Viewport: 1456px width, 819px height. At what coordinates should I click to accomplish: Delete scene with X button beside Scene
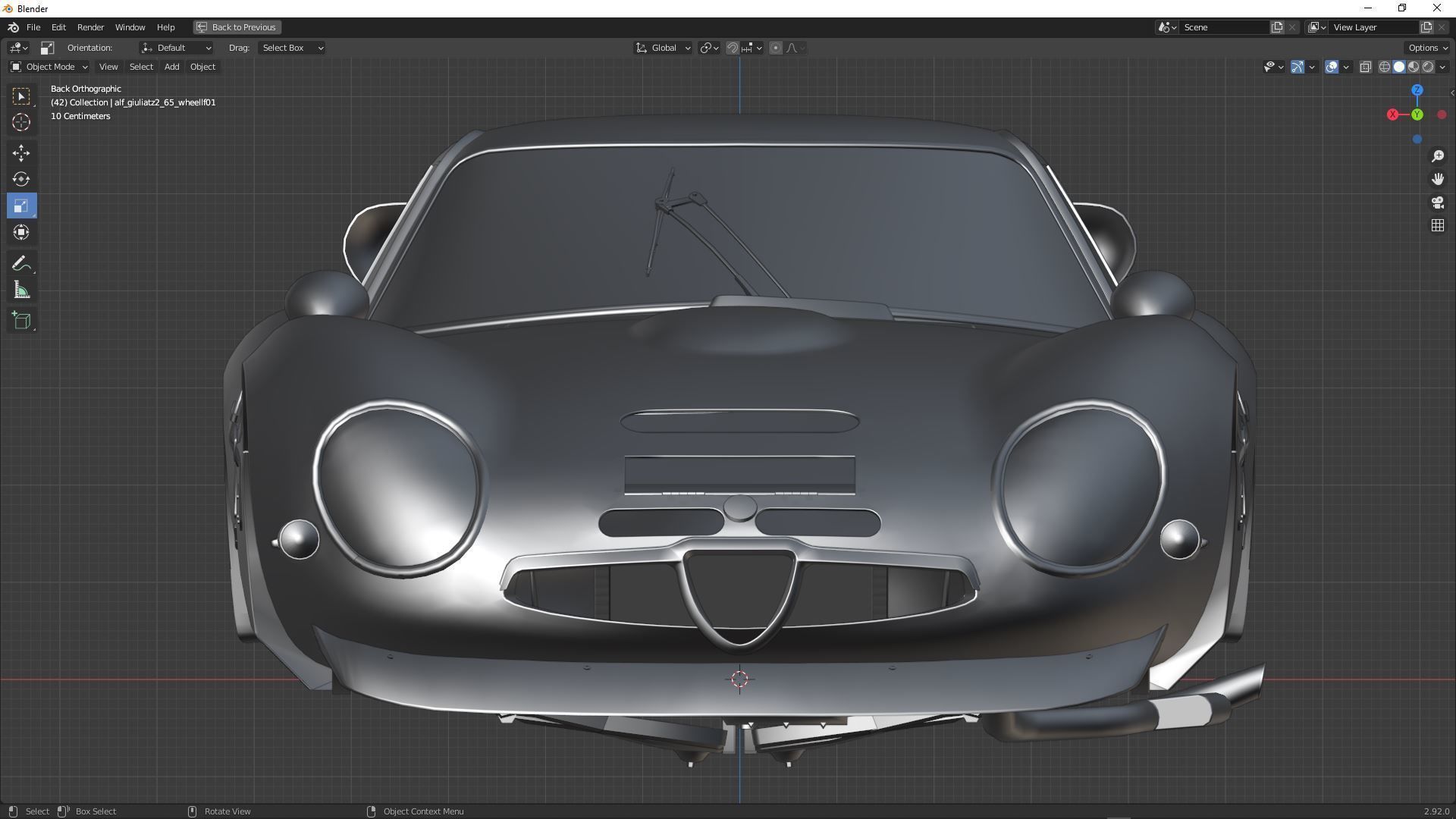coord(1293,27)
